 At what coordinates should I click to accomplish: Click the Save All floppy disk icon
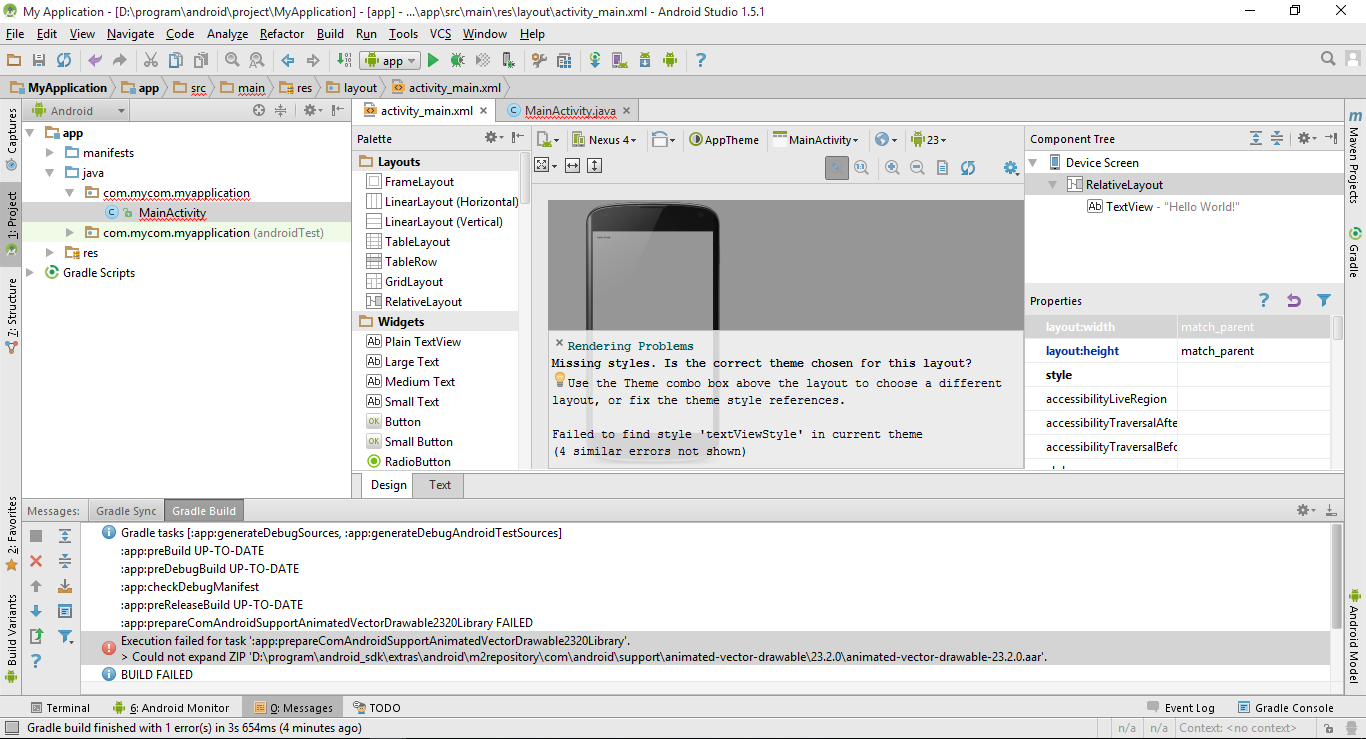[39, 60]
